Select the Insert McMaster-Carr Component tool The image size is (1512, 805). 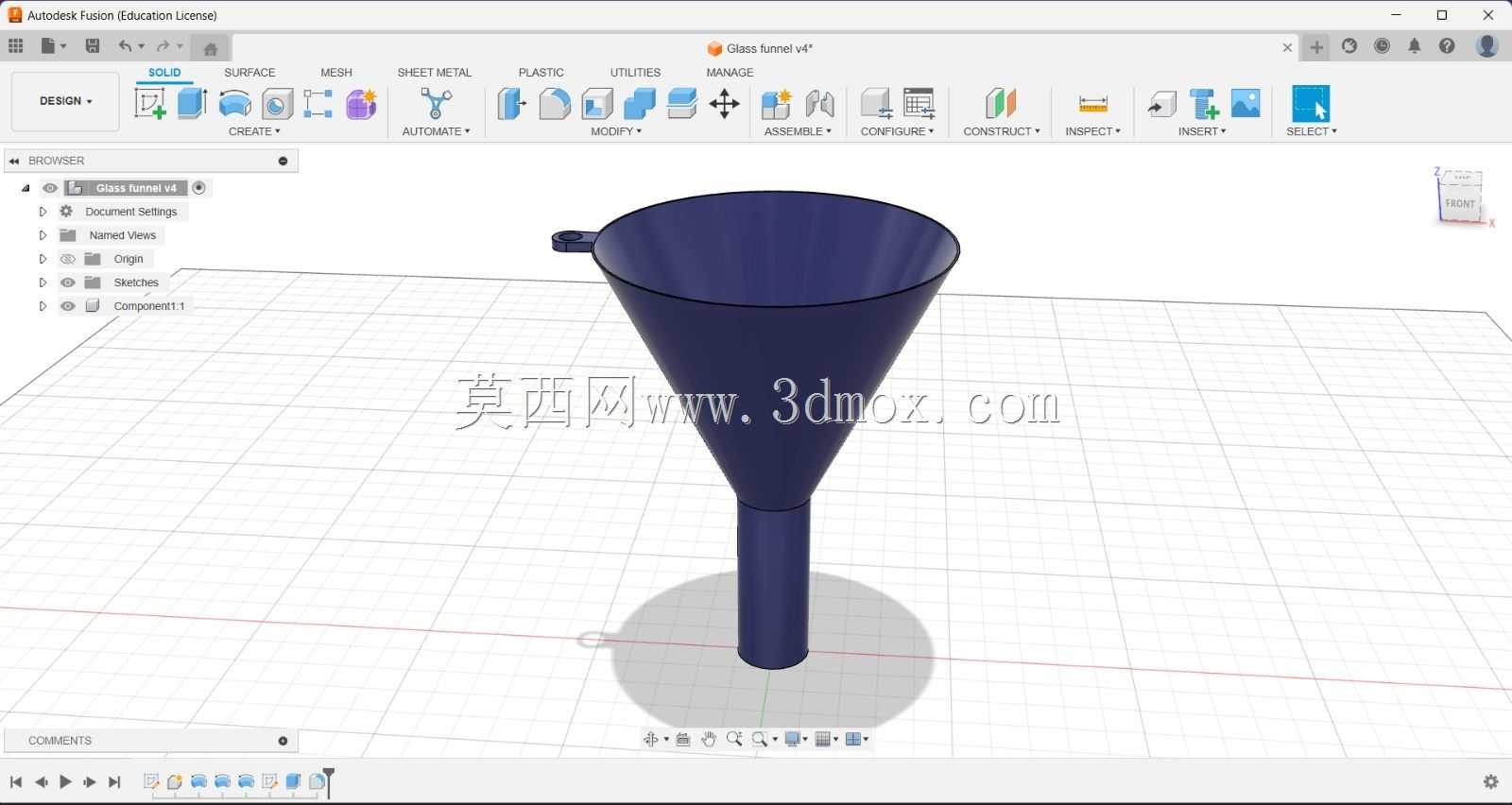(x=1204, y=104)
